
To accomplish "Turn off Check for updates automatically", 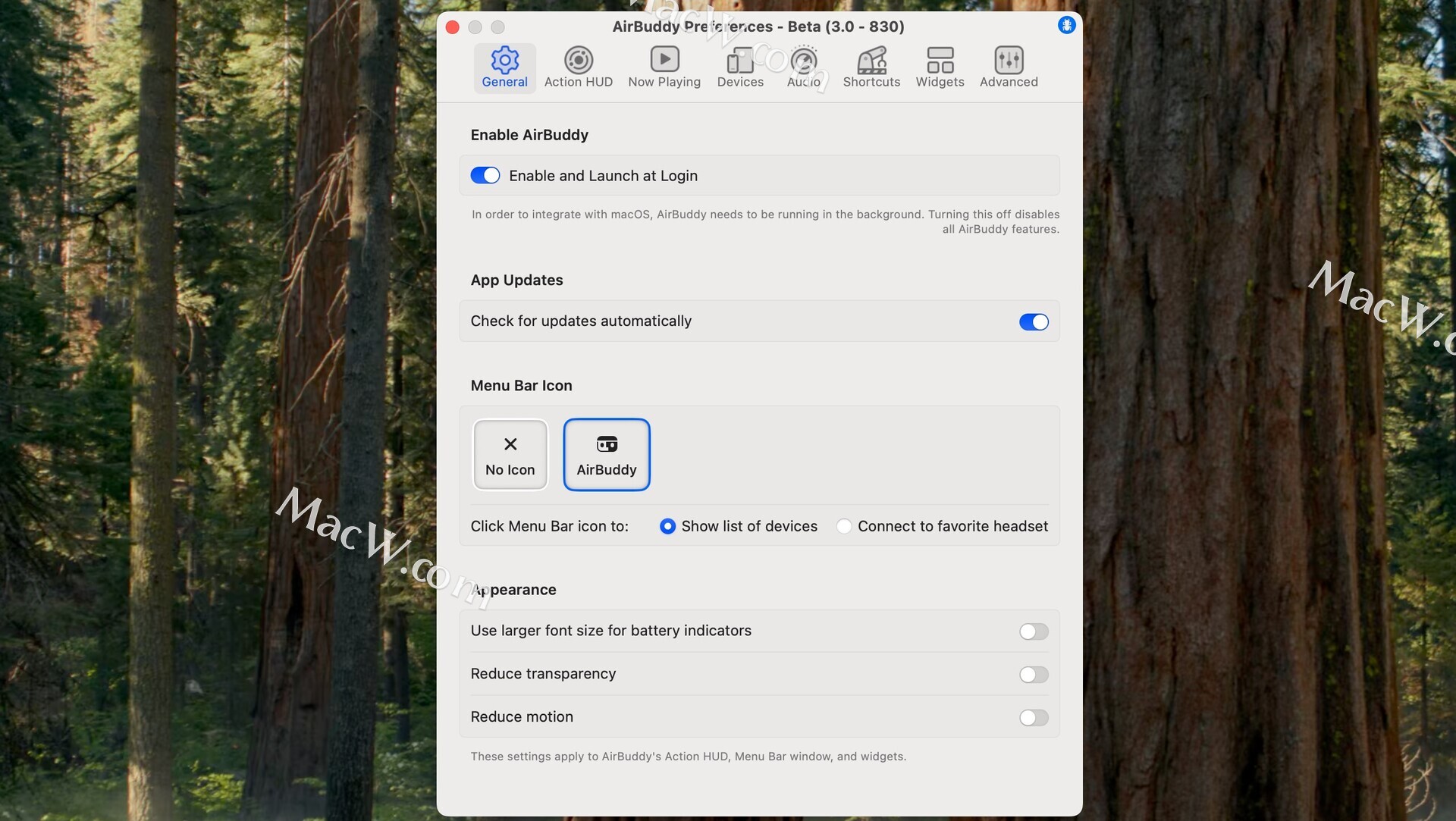I will 1034,322.
